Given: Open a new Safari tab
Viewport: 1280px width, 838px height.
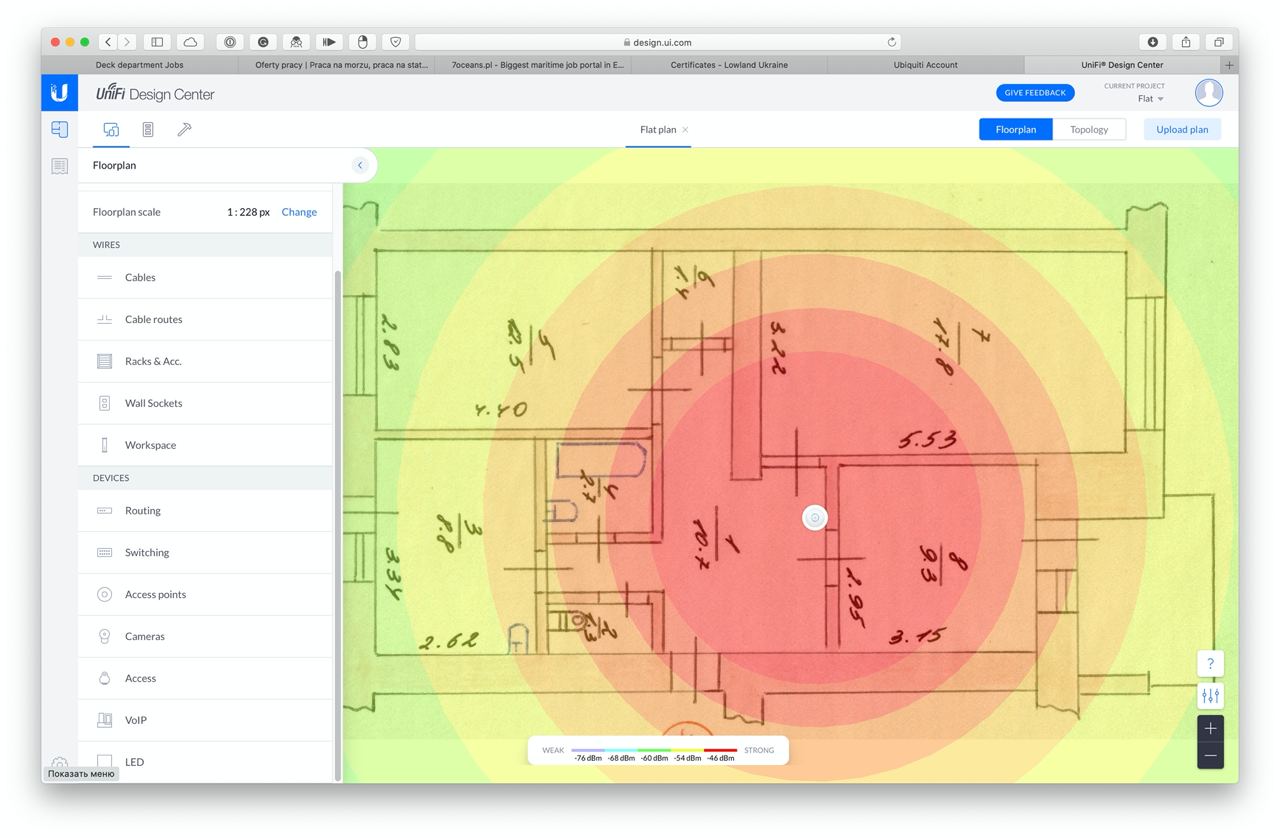Looking at the screenshot, I should (x=1230, y=65).
